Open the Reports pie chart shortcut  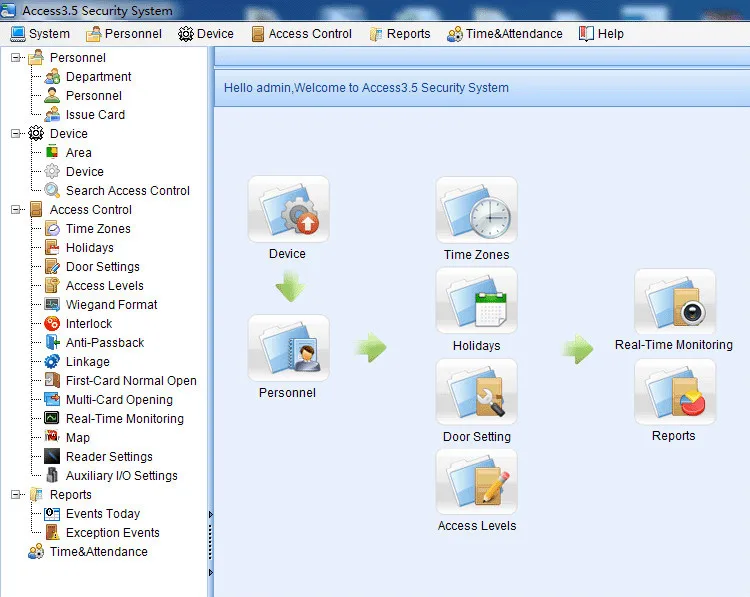point(675,392)
